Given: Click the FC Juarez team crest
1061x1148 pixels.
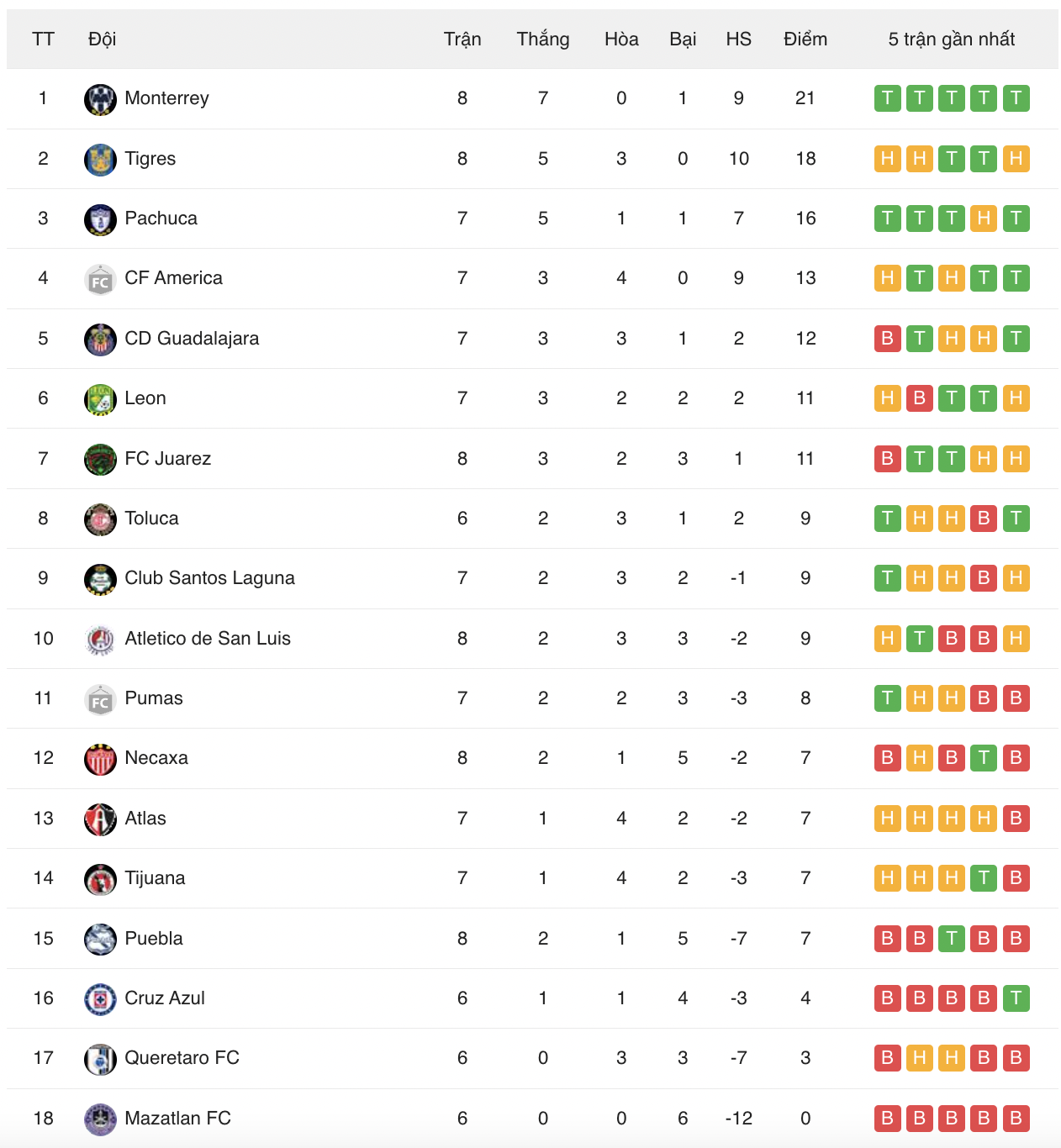Looking at the screenshot, I should point(100,459).
